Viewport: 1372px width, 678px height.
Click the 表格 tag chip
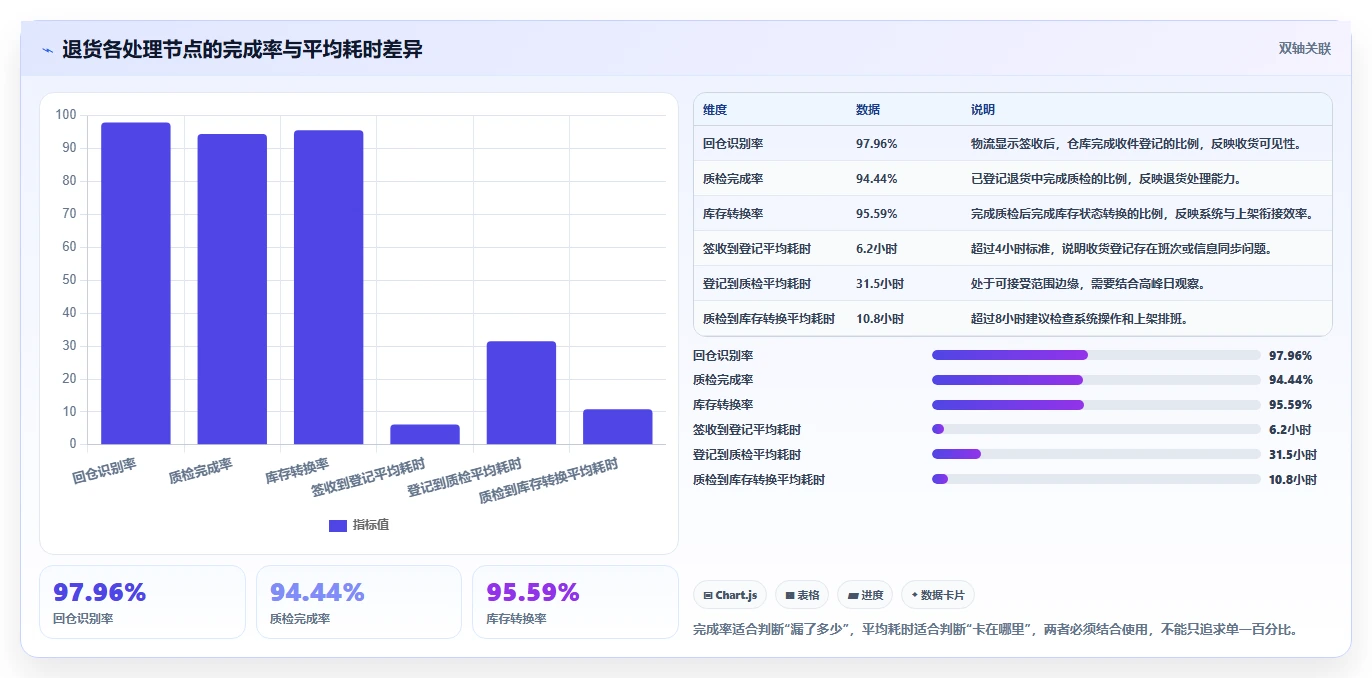[x=802, y=595]
